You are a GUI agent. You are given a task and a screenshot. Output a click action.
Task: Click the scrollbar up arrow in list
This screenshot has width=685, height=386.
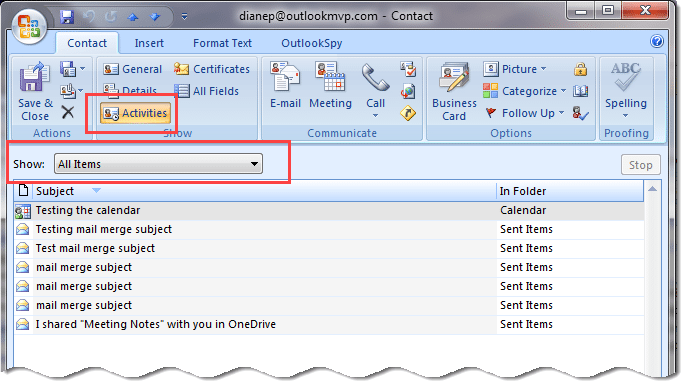point(652,189)
